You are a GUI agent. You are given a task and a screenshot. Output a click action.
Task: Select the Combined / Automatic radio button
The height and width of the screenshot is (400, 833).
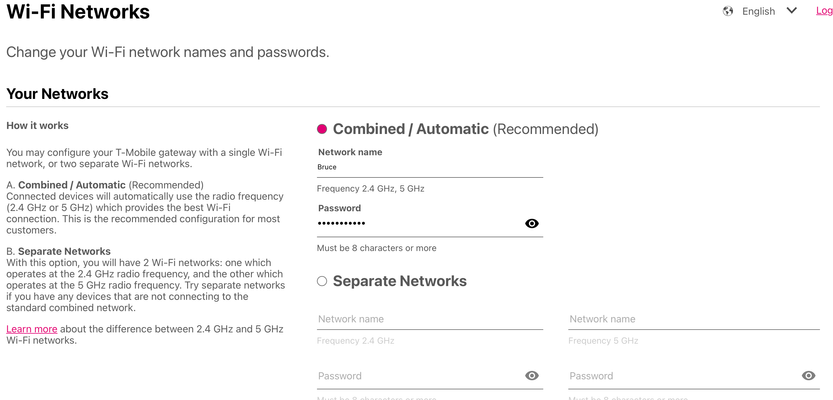click(x=322, y=129)
